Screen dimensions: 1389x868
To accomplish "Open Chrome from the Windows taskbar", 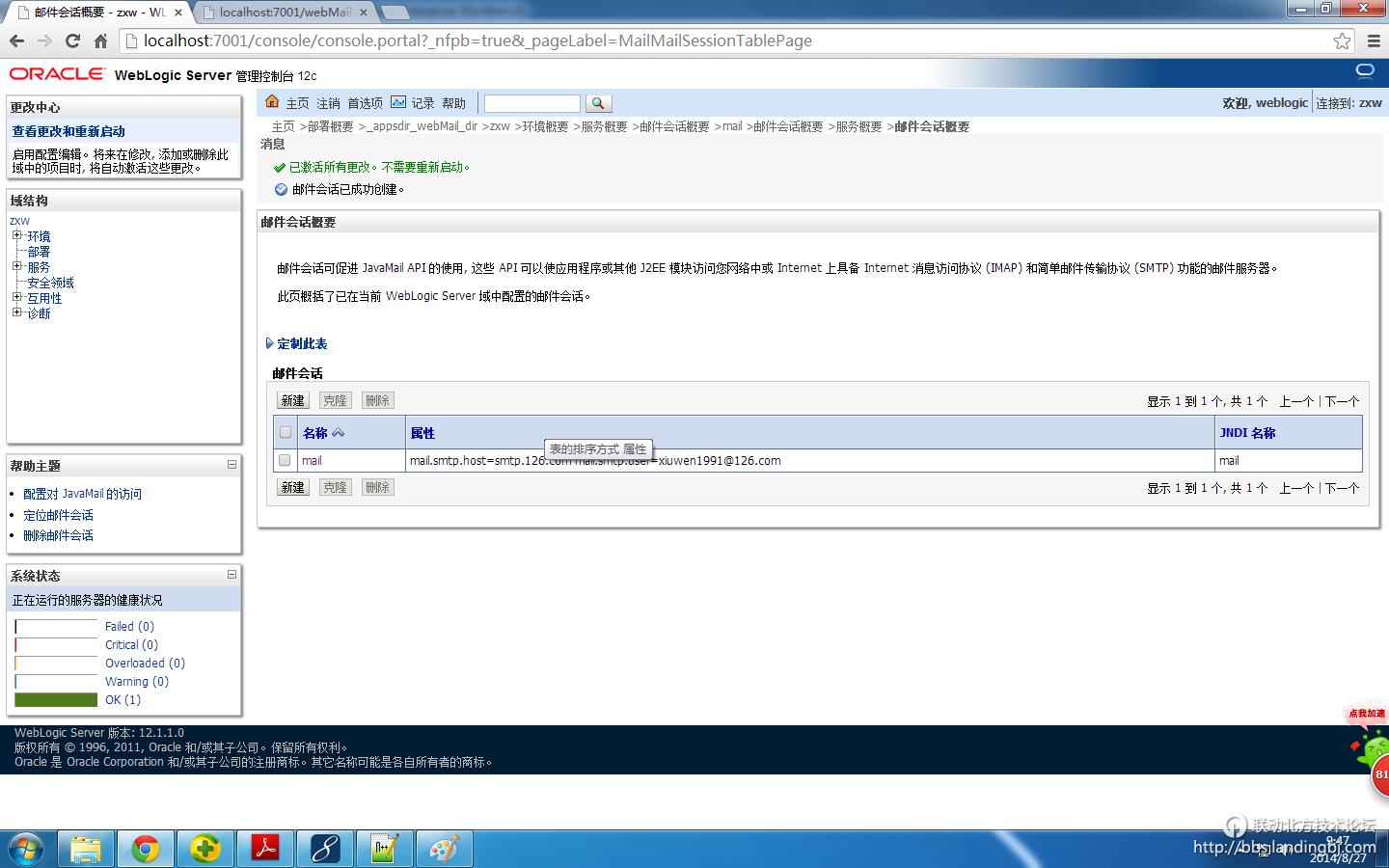I will [146, 849].
